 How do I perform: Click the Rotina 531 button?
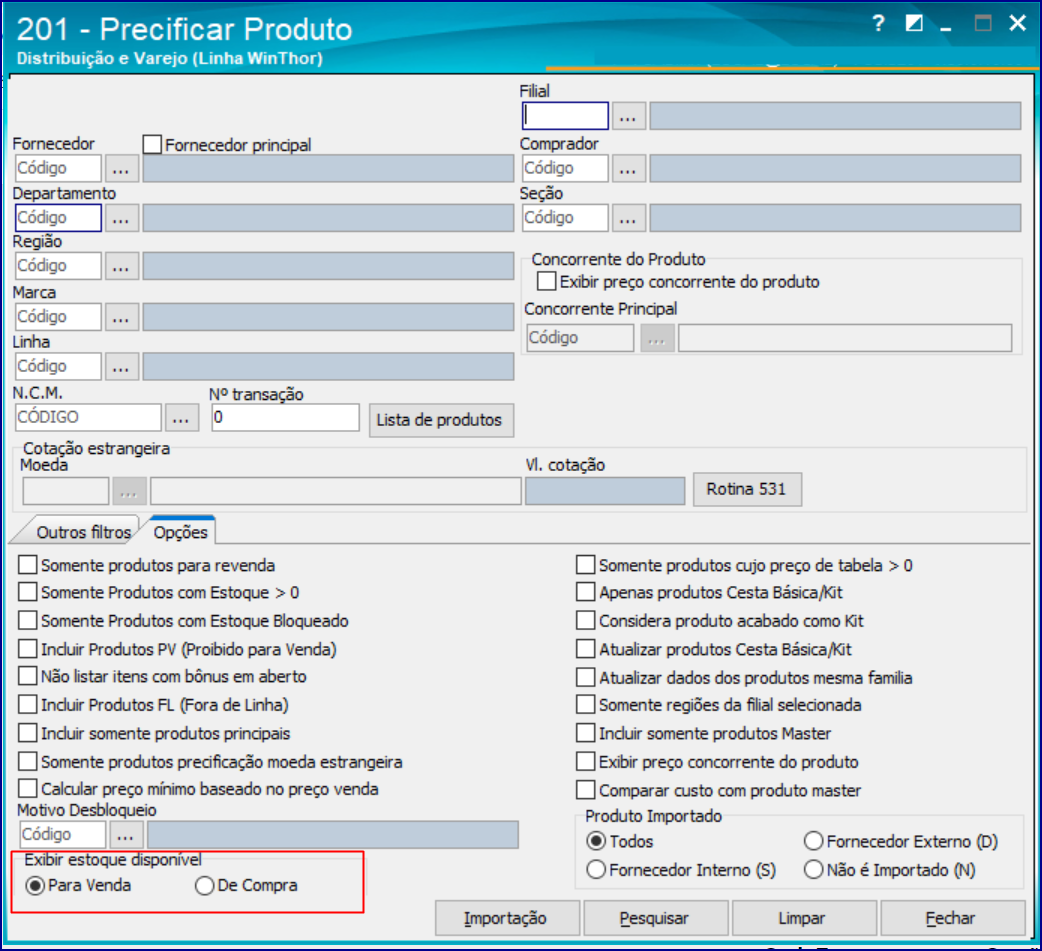click(x=747, y=489)
